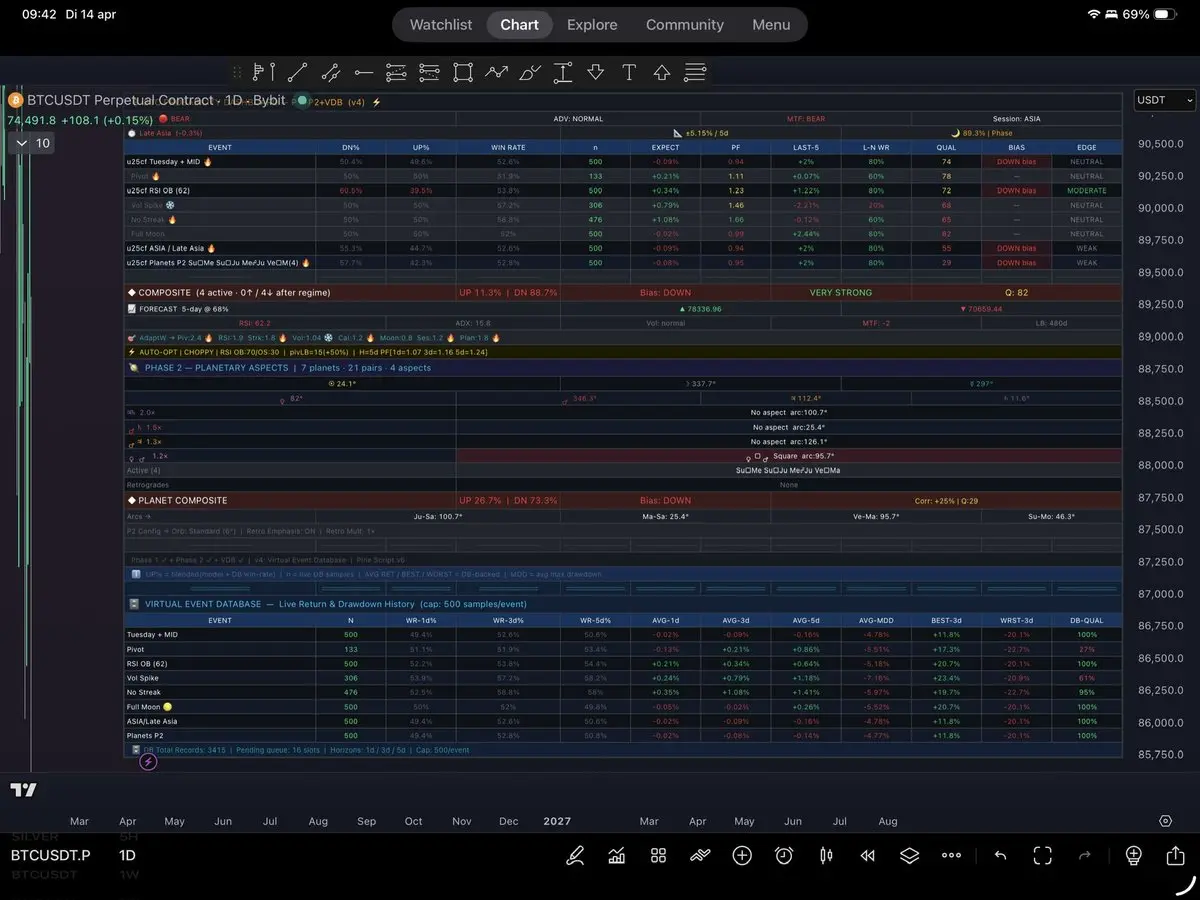The image size is (1200, 900).
Task: Open the candlestick chart type picker
Action: click(x=826, y=855)
